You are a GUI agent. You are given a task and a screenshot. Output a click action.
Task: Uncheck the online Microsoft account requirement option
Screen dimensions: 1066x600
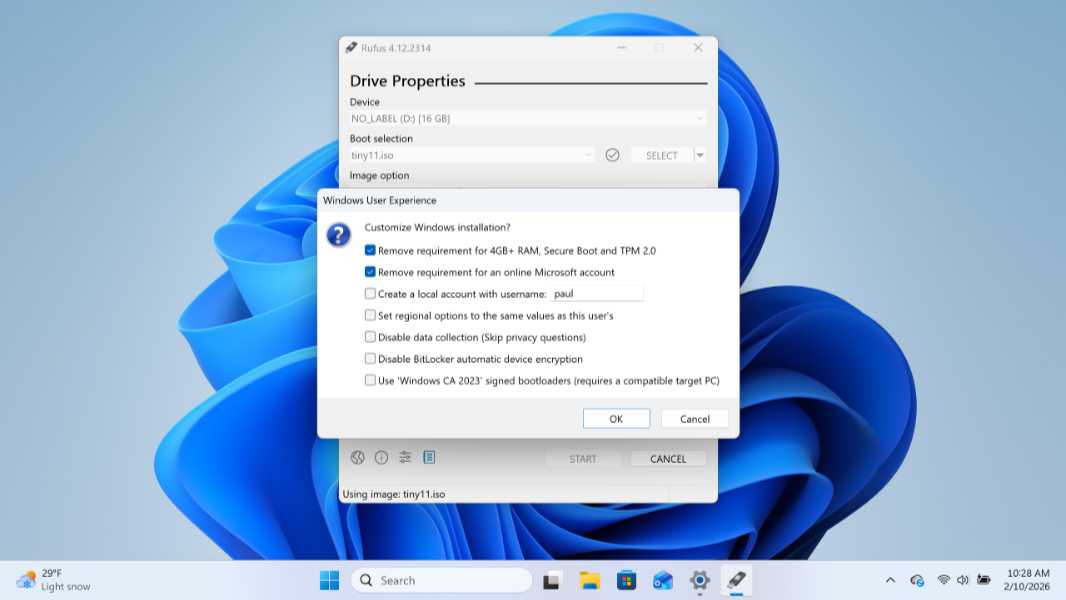pyautogui.click(x=370, y=272)
